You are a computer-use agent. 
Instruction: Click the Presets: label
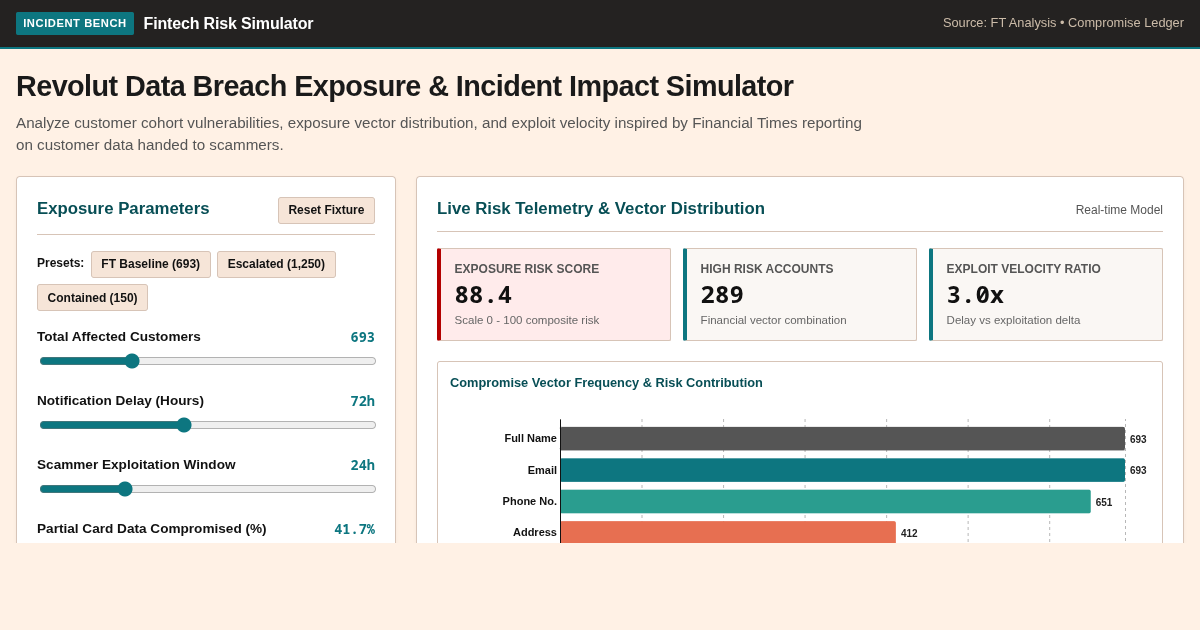[x=60, y=263]
